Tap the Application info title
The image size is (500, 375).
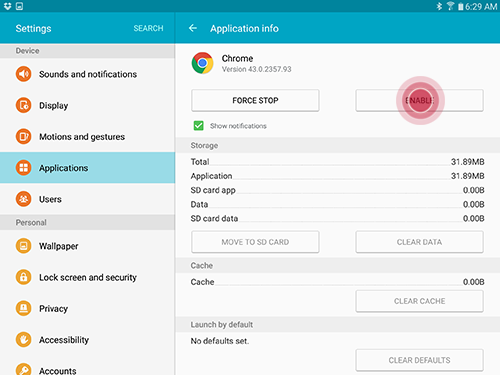(x=244, y=28)
